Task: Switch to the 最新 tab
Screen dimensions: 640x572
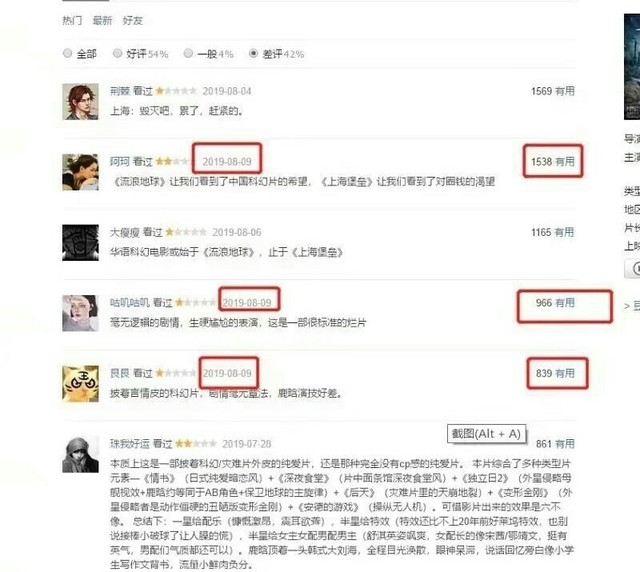Action: coord(102,20)
